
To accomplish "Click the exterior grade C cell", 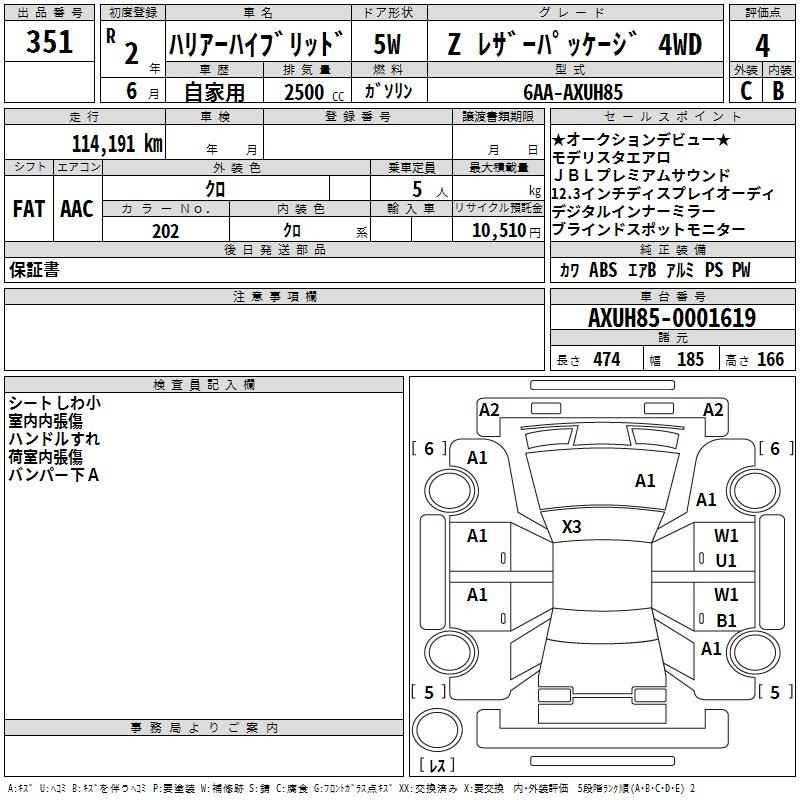I will point(745,90).
